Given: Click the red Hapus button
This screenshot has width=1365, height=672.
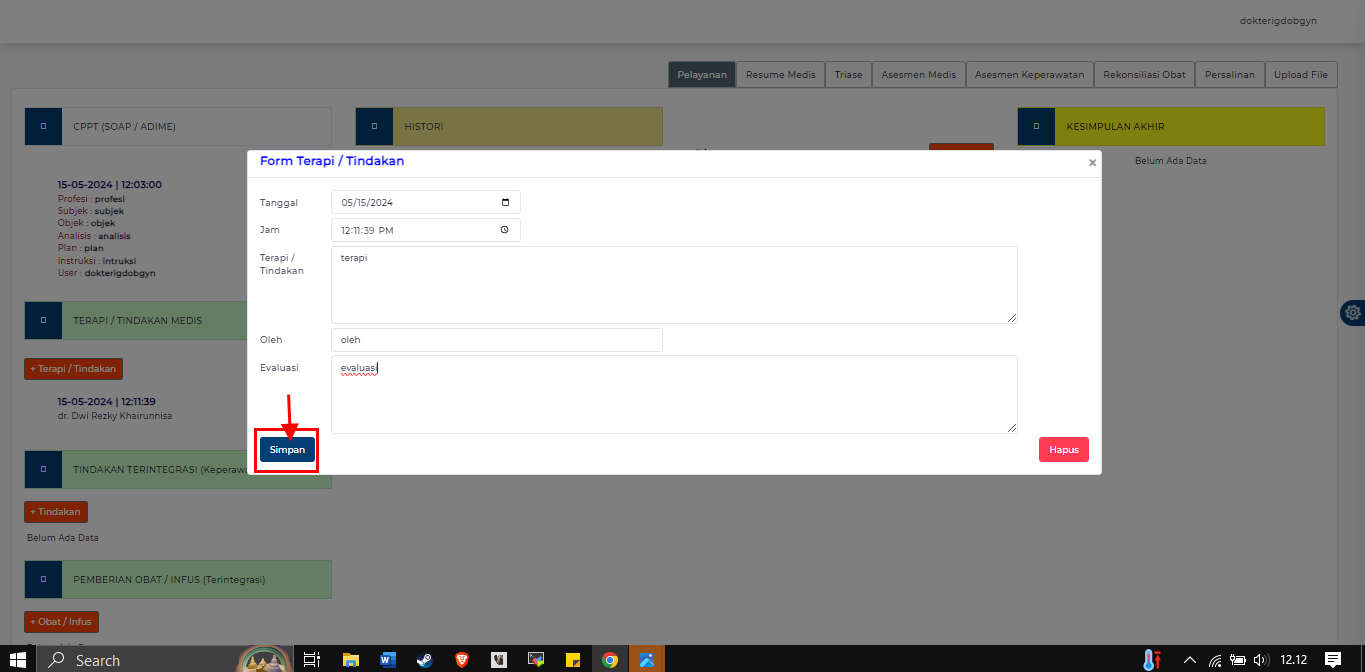Looking at the screenshot, I should [x=1063, y=450].
